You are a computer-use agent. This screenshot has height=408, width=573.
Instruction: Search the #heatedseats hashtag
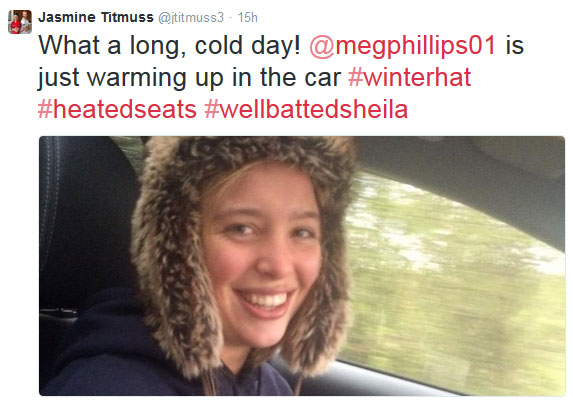117,109
